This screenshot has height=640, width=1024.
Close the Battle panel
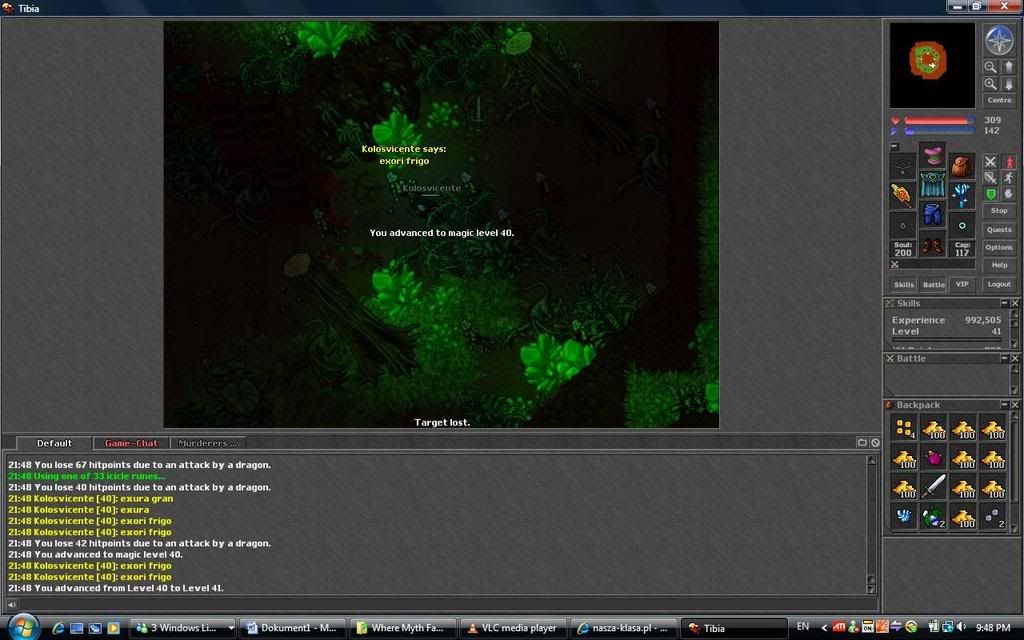(x=1015, y=359)
